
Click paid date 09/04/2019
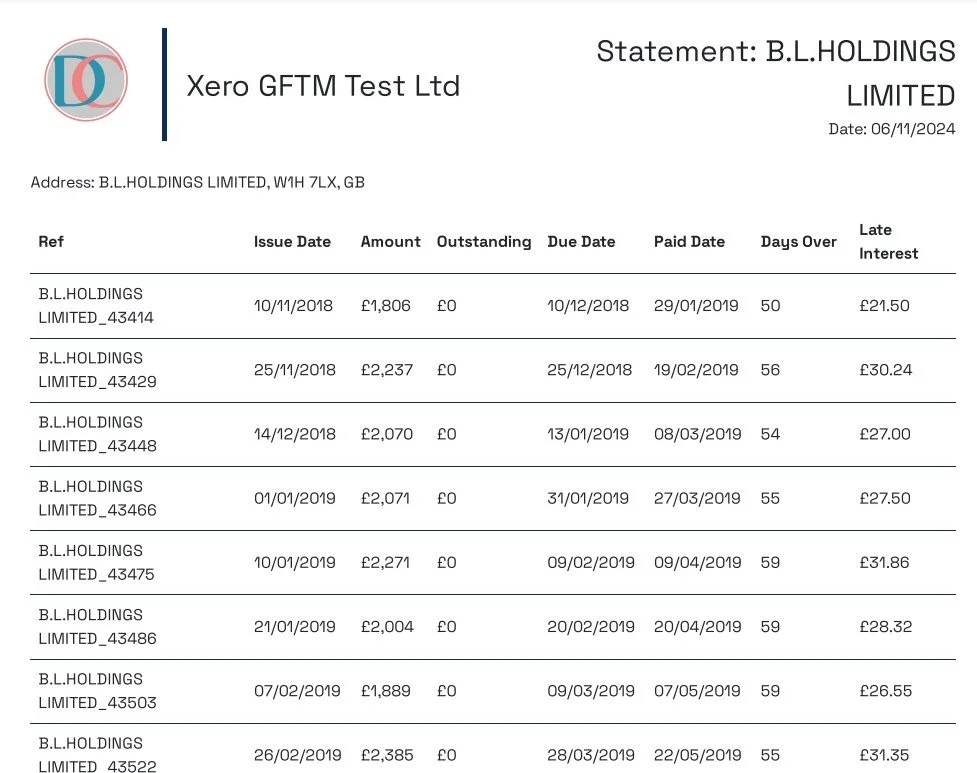698,562
